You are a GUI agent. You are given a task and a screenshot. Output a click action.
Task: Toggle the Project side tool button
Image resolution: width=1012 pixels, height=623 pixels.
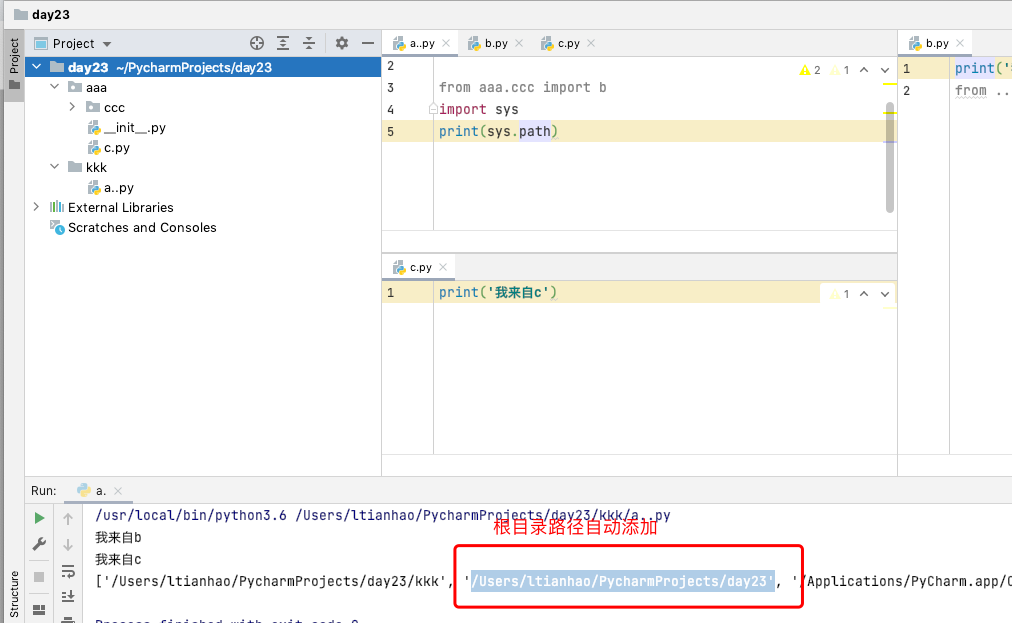coord(14,64)
